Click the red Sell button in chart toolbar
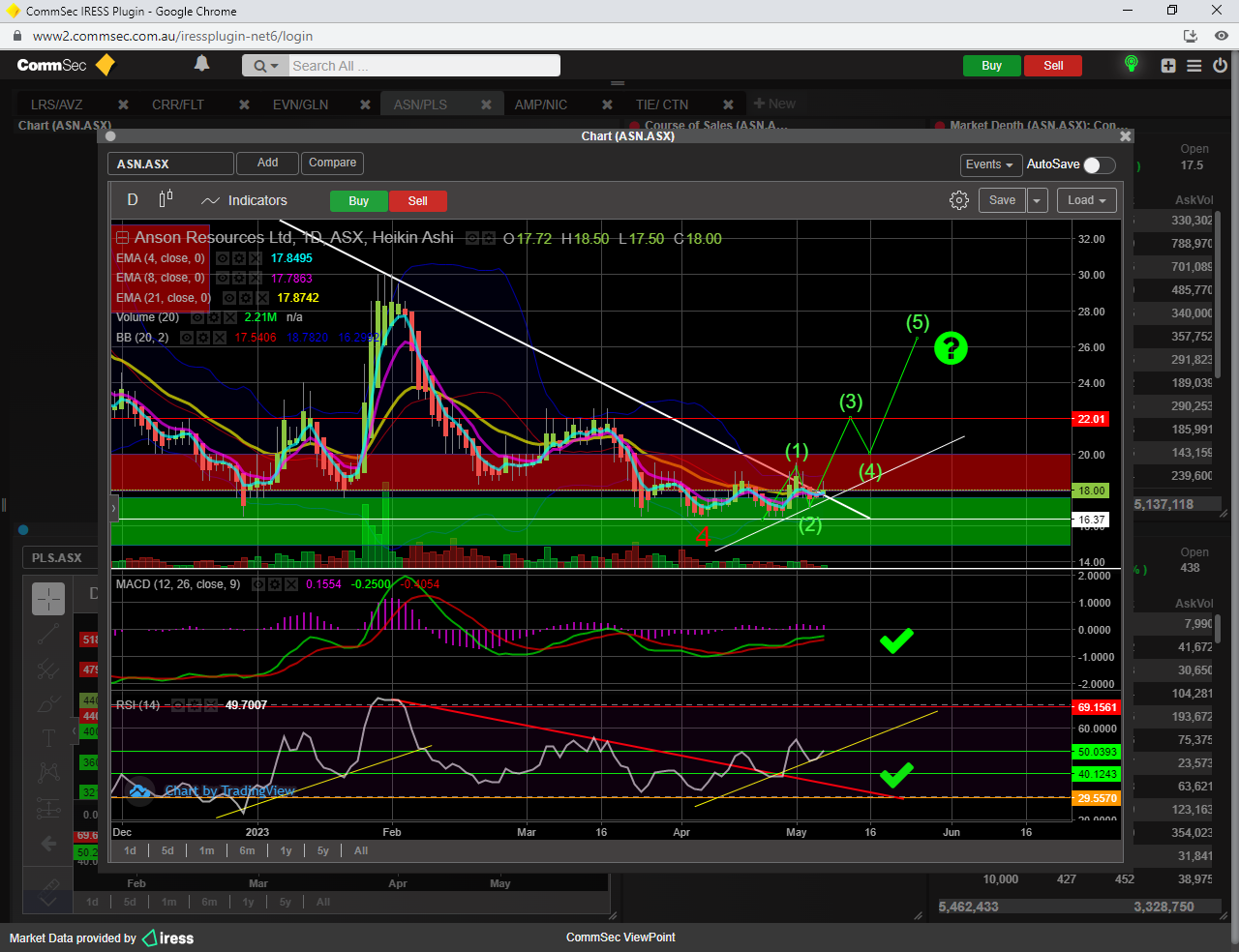This screenshot has width=1239, height=952. (417, 201)
